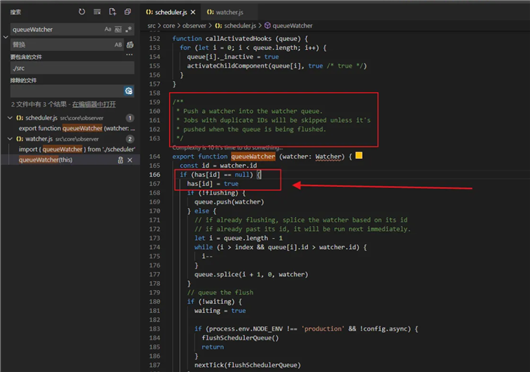Screen dimensions: 530x372
Task: Open import queueWatcher from scheduler result
Action: click(77, 149)
